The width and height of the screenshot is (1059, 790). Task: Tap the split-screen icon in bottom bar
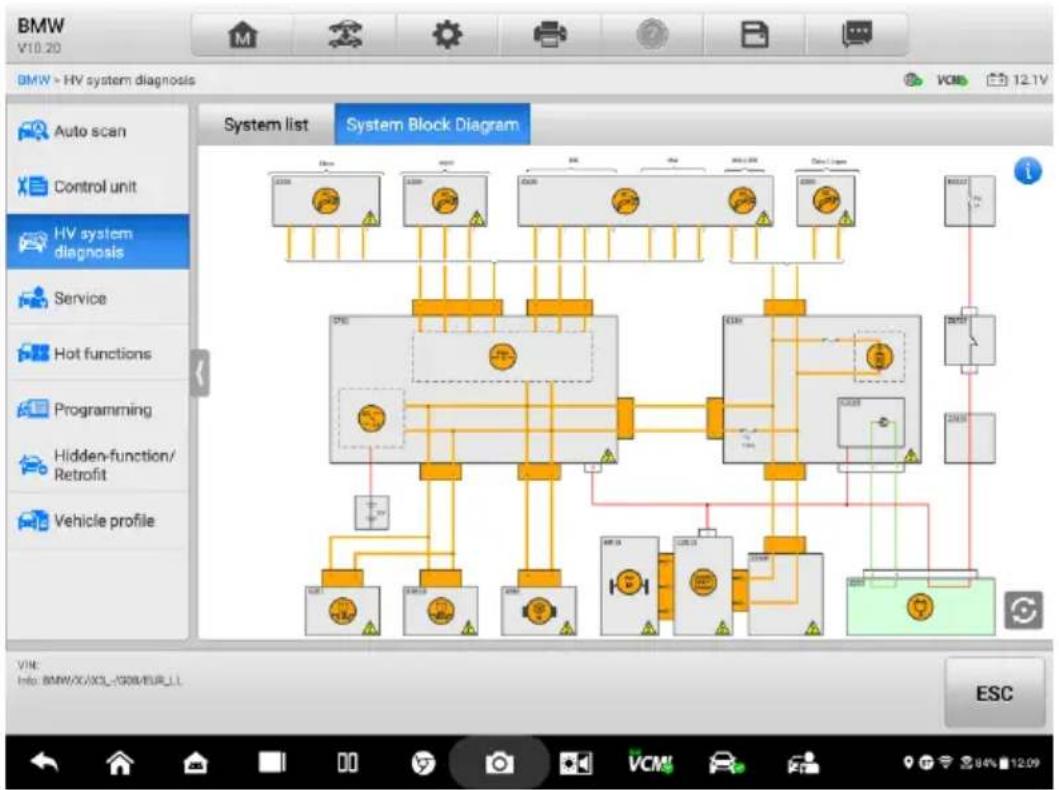[348, 763]
